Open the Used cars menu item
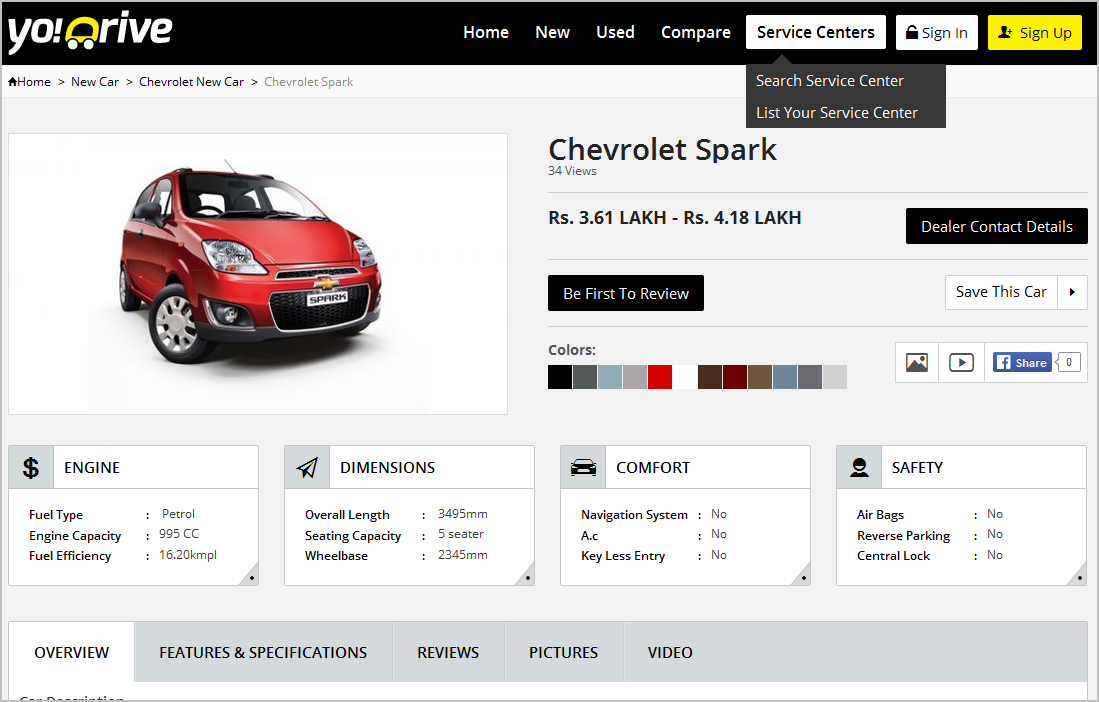The image size is (1099, 702). pyautogui.click(x=615, y=32)
